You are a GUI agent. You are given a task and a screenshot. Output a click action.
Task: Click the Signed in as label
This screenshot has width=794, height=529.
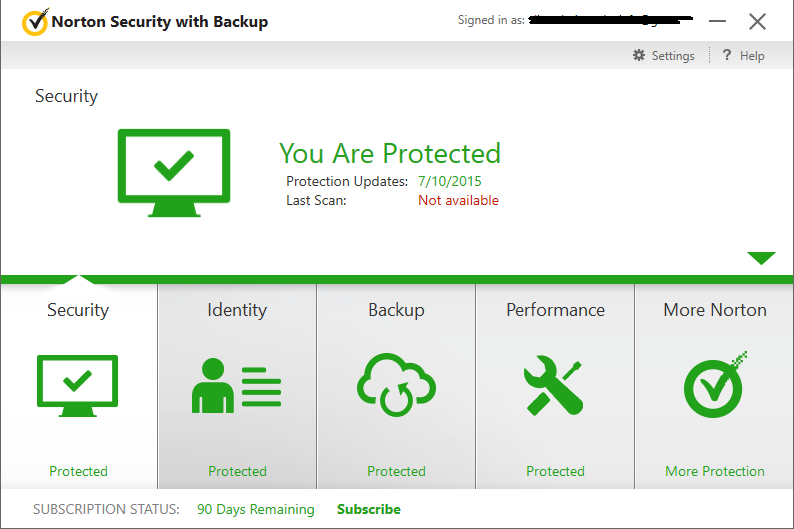491,20
